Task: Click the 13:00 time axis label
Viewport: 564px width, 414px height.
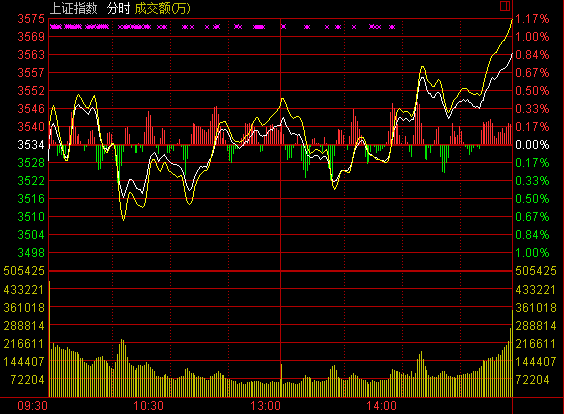Action: 265,406
